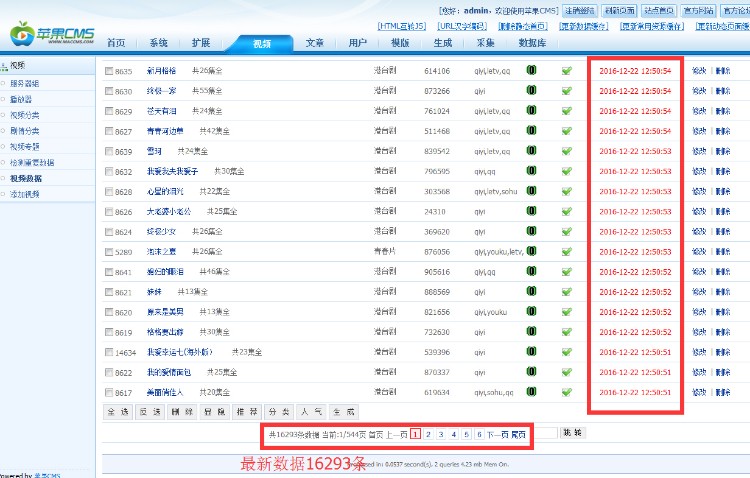Click the green checkmark status icon in row 8635
This screenshot has width=750, height=478.
[567, 70]
